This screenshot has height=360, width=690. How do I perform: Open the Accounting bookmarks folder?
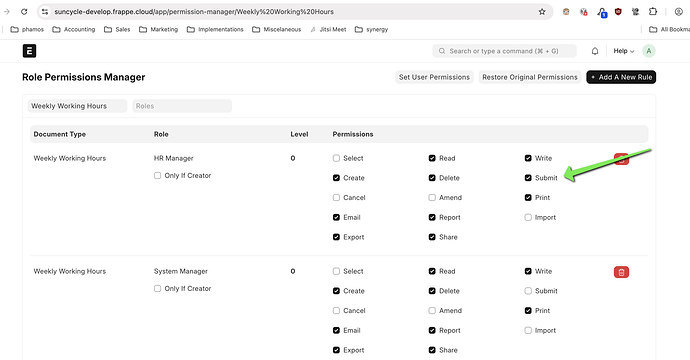[x=73, y=29]
